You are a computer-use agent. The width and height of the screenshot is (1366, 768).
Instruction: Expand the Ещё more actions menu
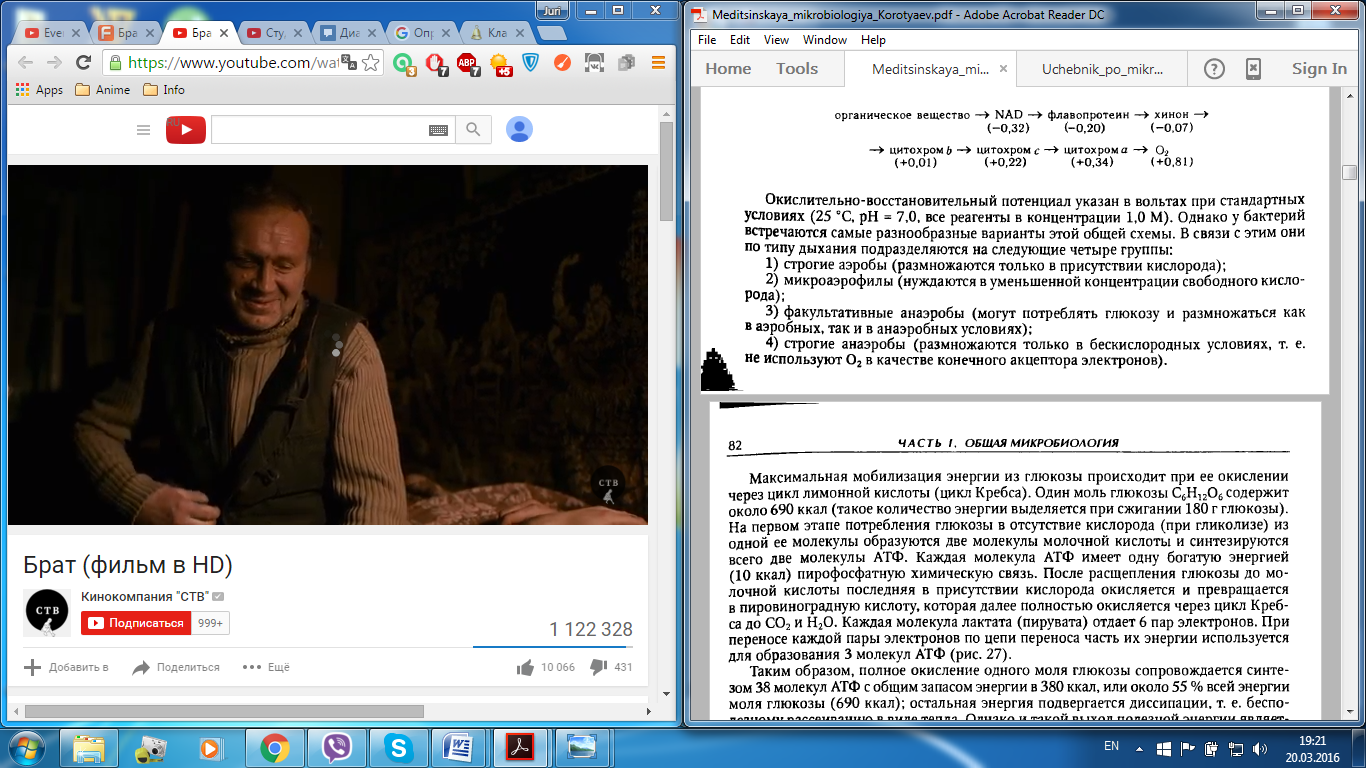click(x=266, y=667)
